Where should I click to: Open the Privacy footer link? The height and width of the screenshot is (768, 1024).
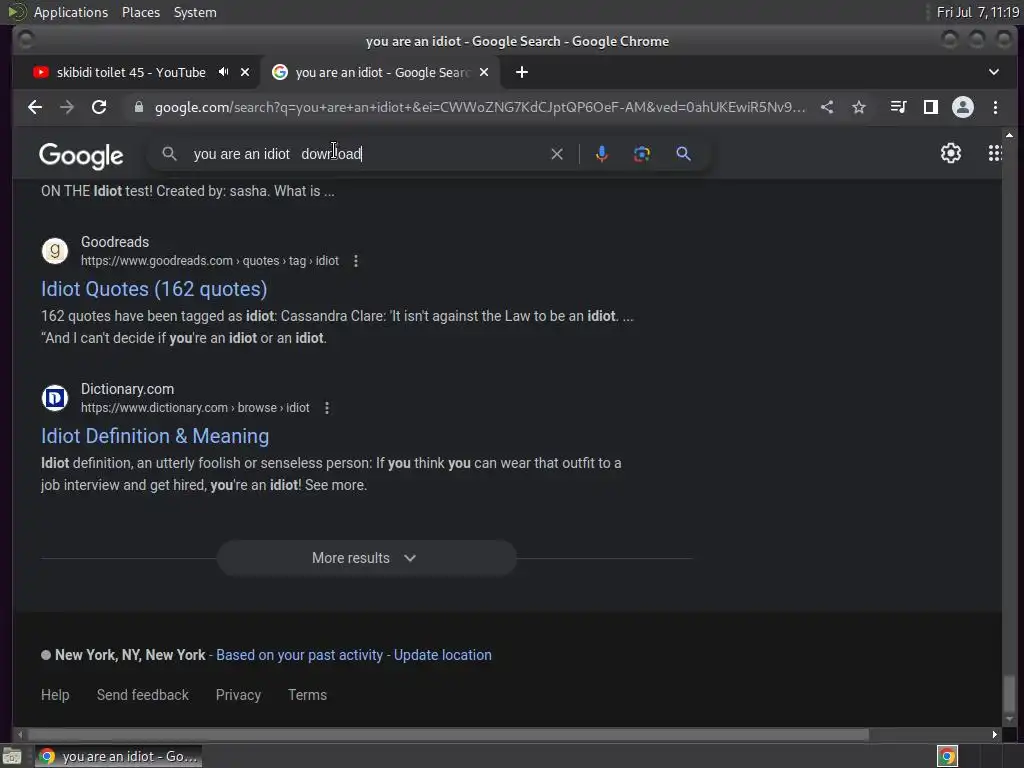pyautogui.click(x=238, y=695)
